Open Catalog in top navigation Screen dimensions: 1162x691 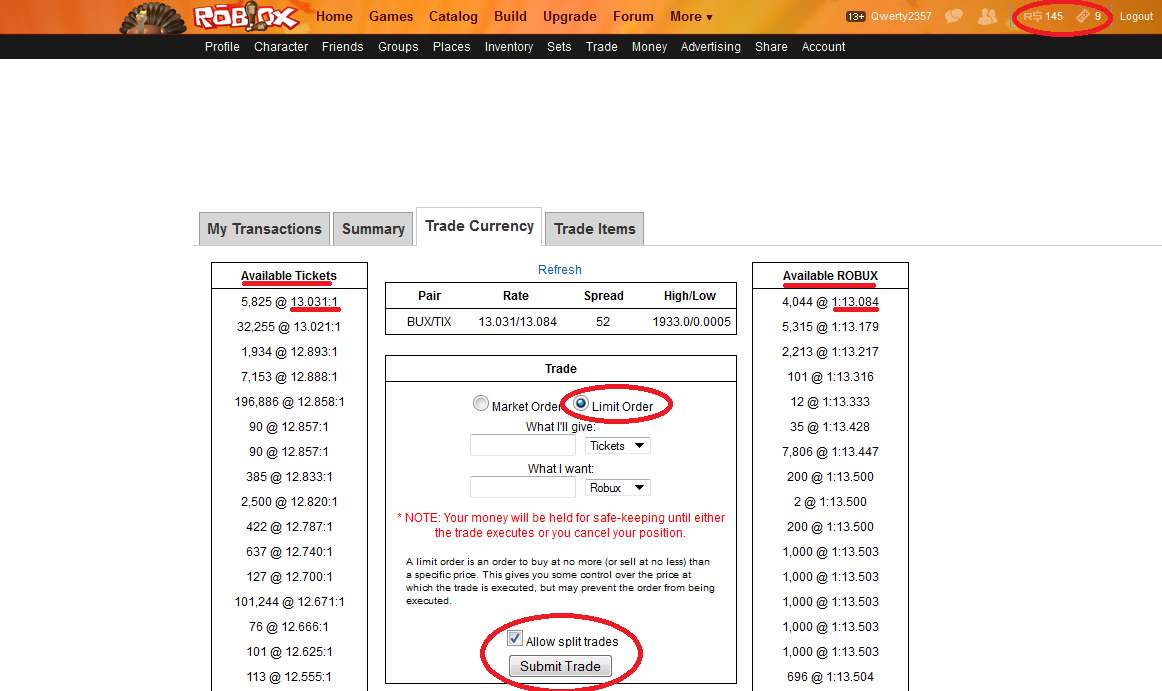click(x=454, y=16)
